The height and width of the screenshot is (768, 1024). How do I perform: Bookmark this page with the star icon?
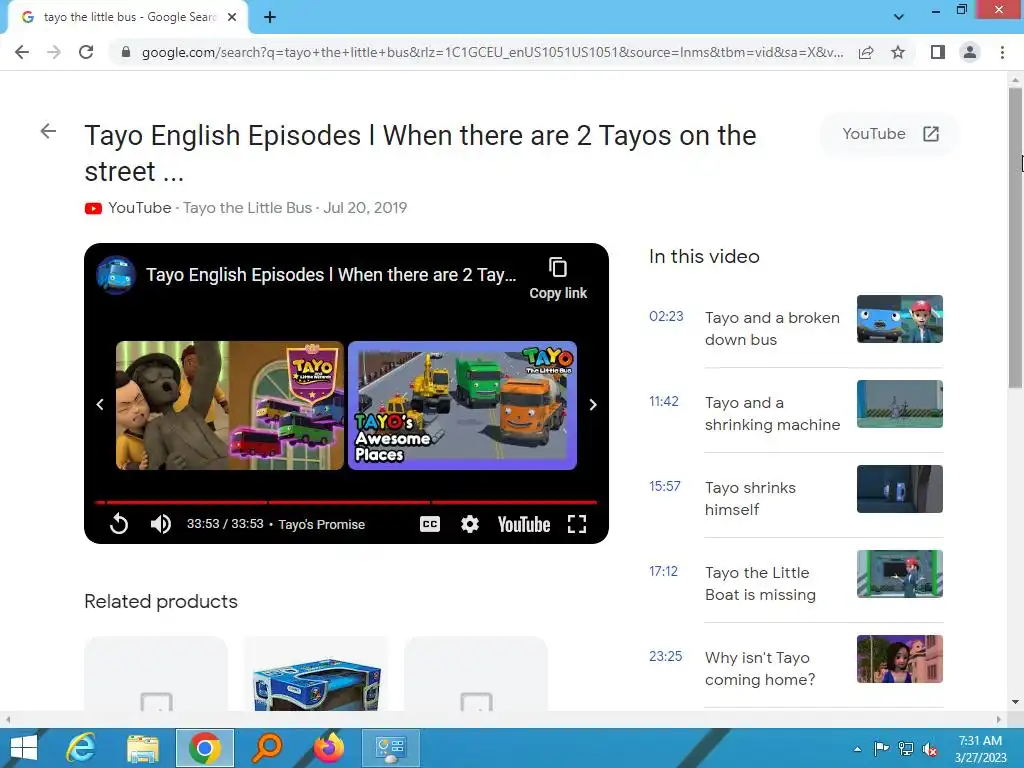coord(898,52)
